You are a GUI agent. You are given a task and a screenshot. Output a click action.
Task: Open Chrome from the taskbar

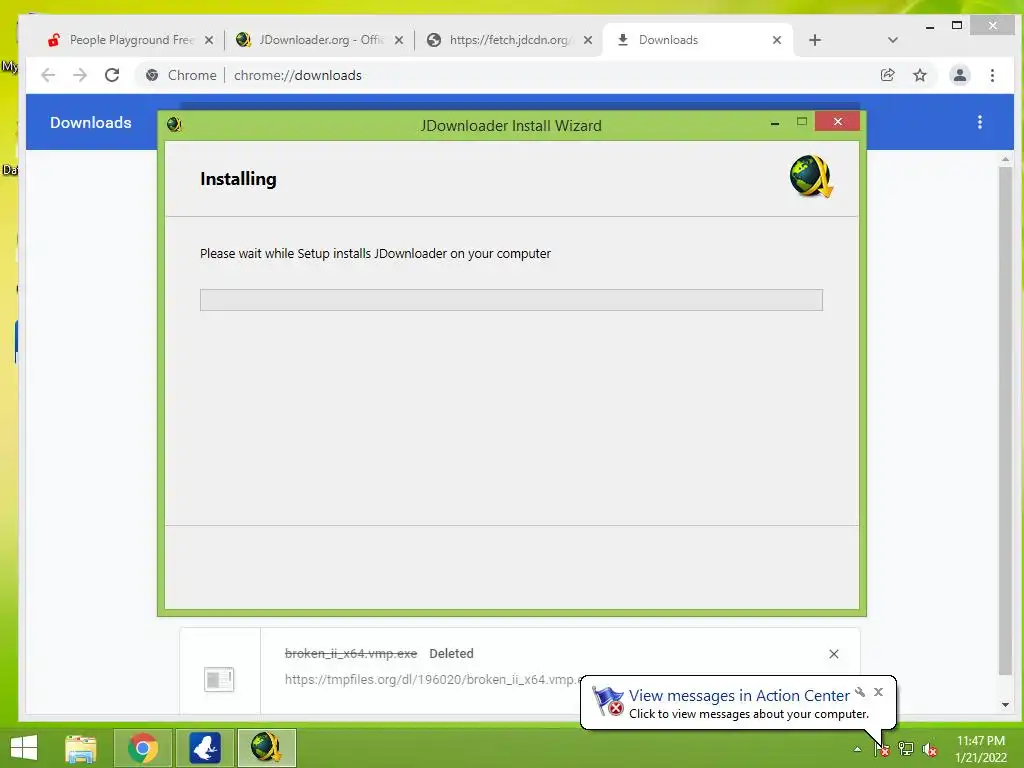point(143,748)
